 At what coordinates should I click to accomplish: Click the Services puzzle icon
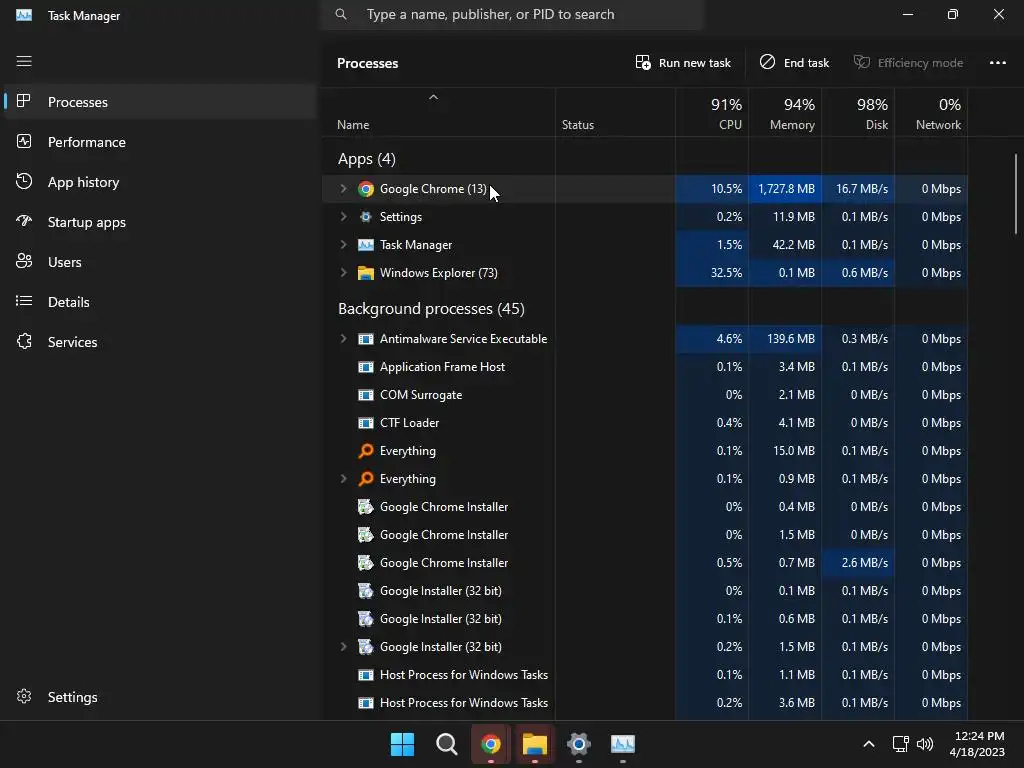click(24, 342)
